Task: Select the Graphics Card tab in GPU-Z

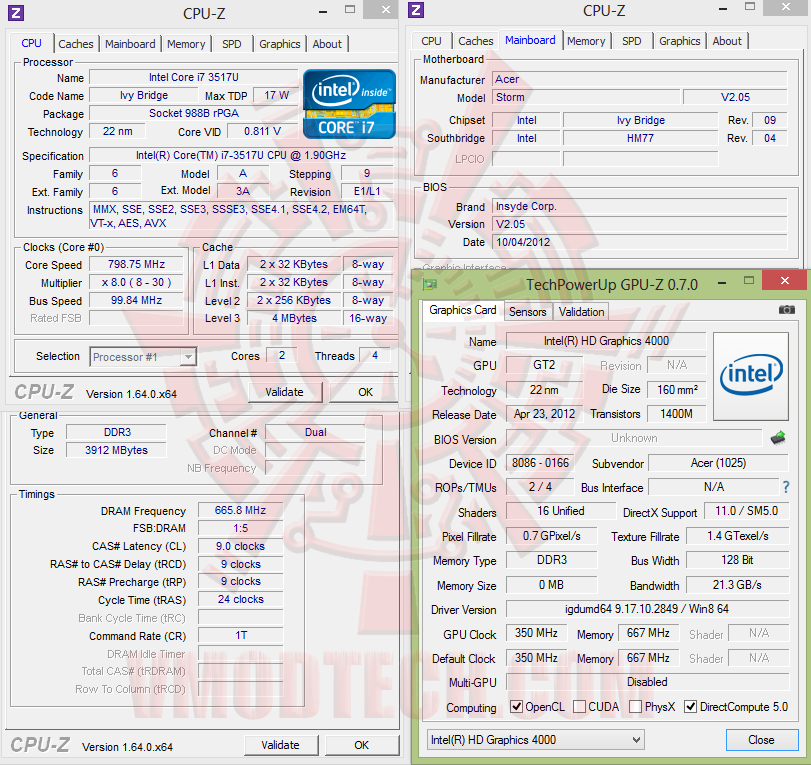Action: 463,310
